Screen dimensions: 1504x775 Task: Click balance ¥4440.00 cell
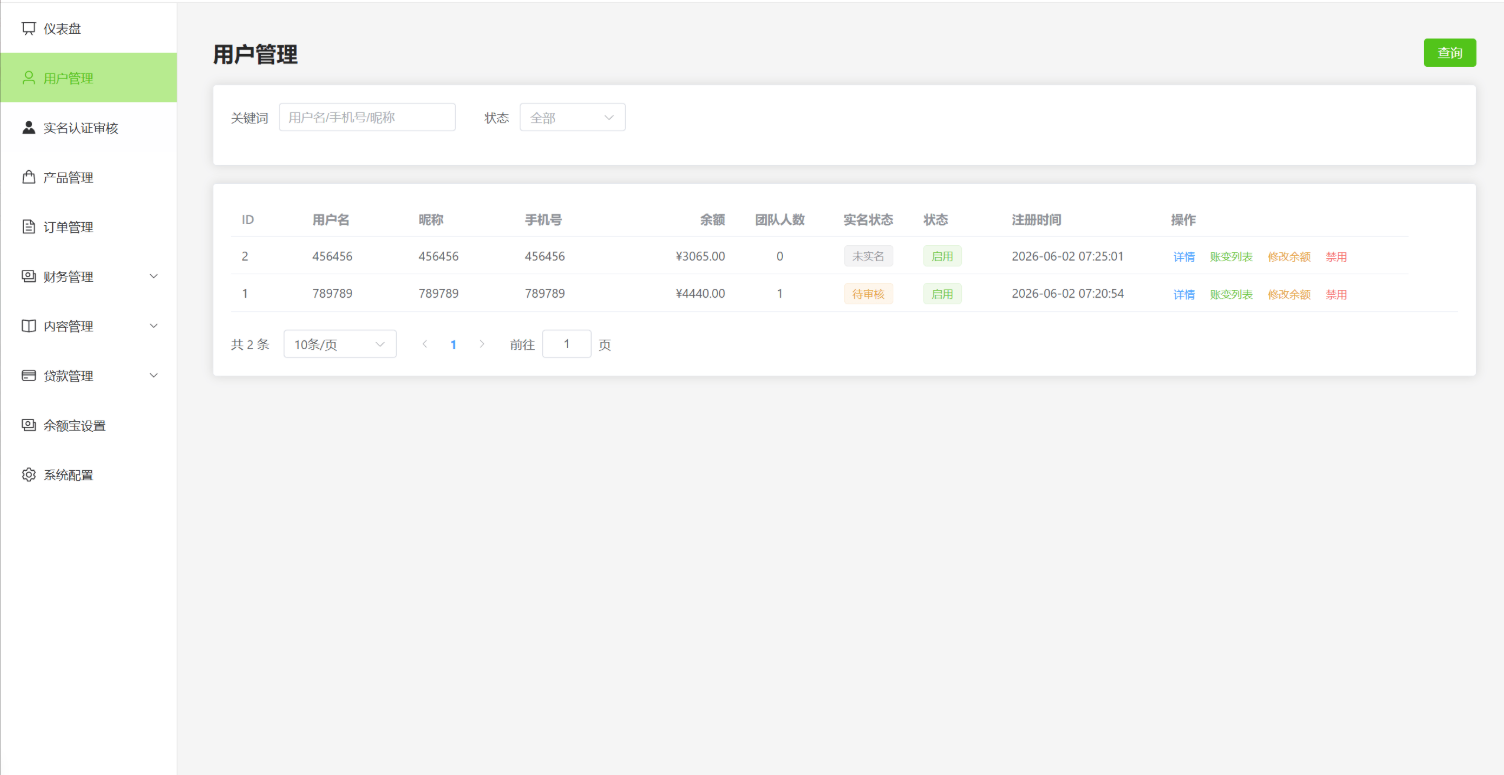[700, 294]
